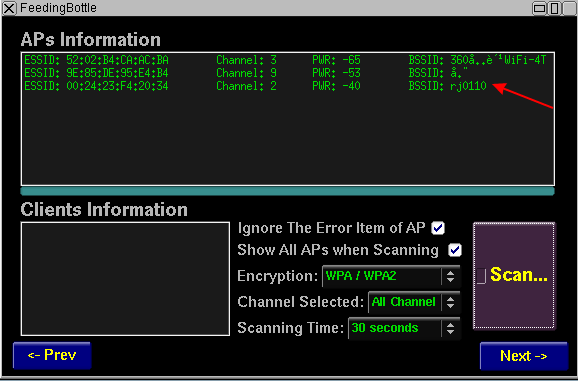Go back with the <- Prev button
Viewport: 578px width, 381px height.
pos(52,356)
